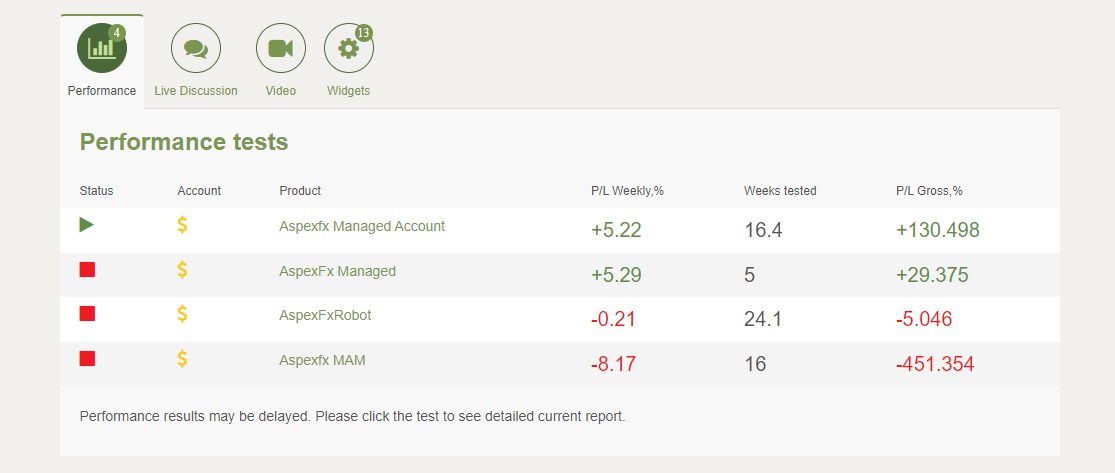Click the red status square for AspexFxRobot
The height and width of the screenshot is (473, 1115).
87,314
